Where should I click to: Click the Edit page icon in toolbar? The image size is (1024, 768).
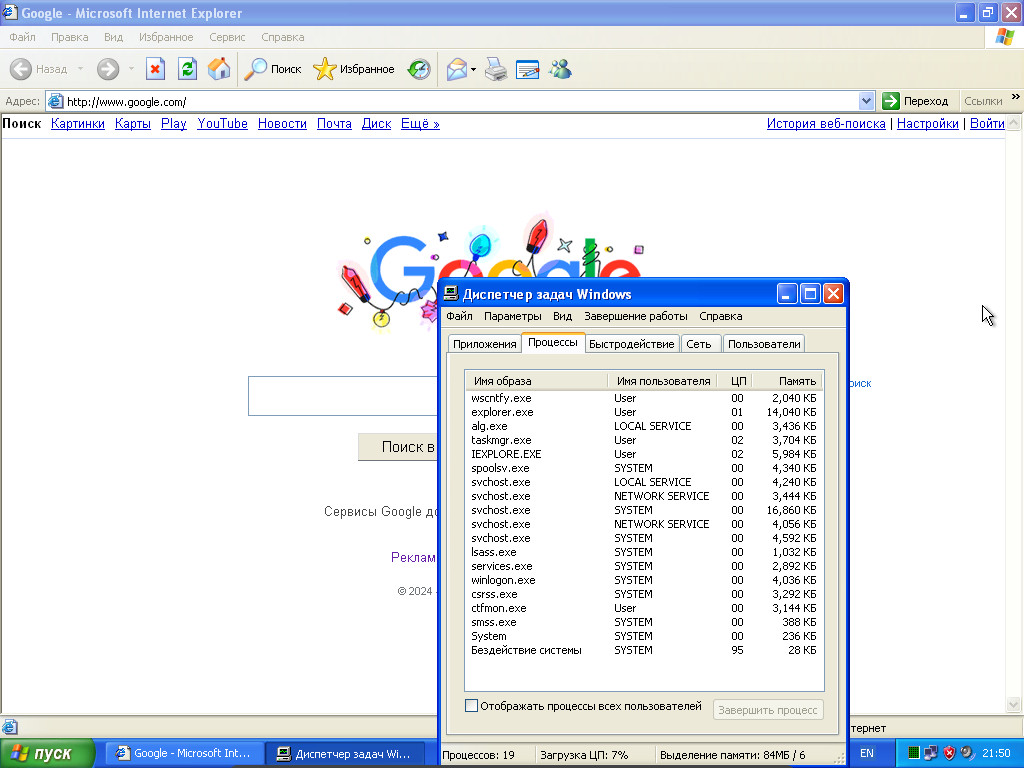coord(528,69)
